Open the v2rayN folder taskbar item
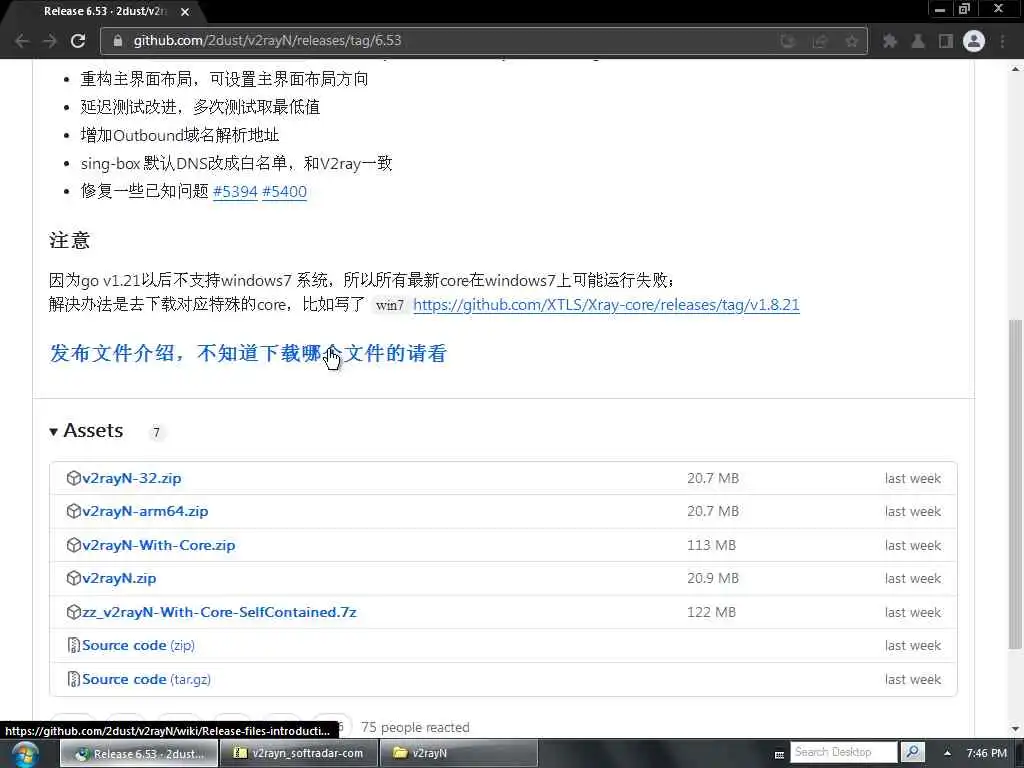Image resolution: width=1024 pixels, height=768 pixels. click(458, 754)
